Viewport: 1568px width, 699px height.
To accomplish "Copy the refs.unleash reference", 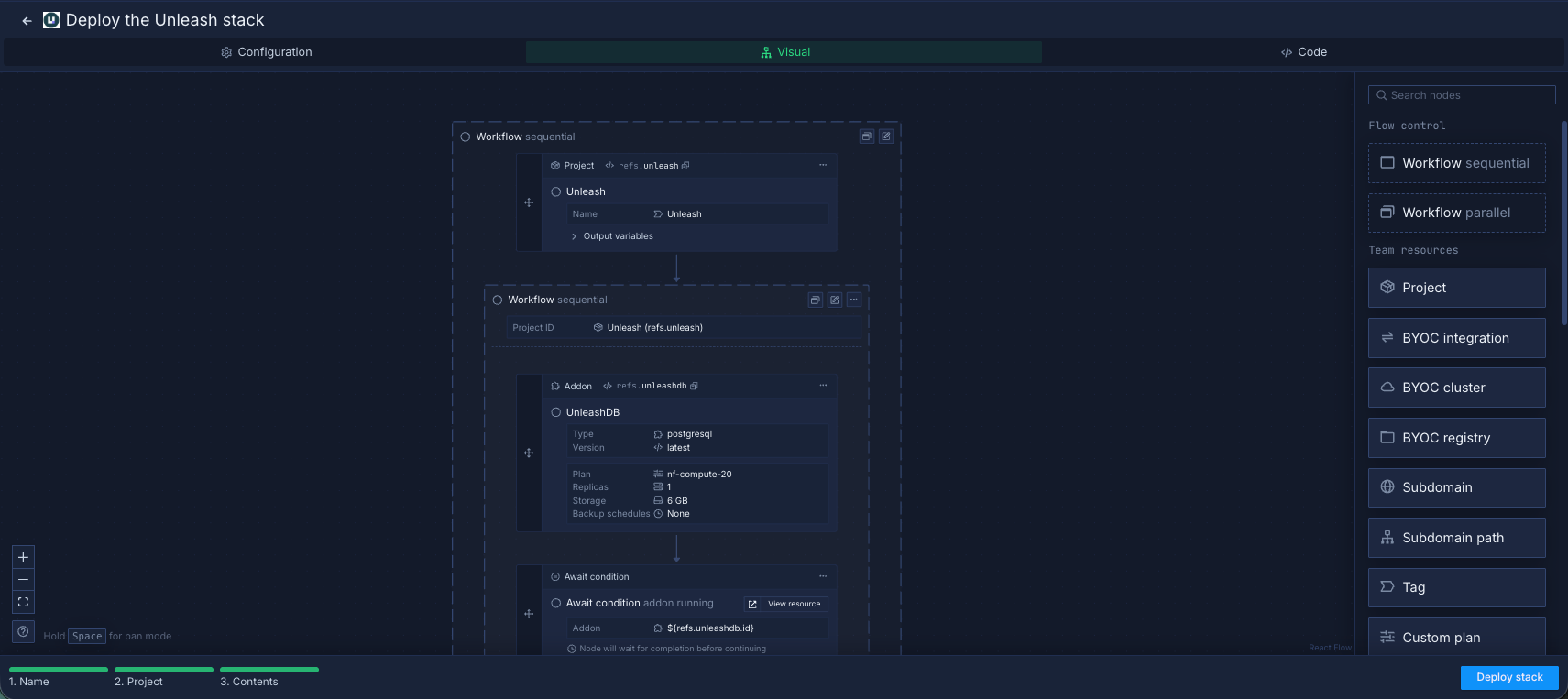I will [x=685, y=166].
